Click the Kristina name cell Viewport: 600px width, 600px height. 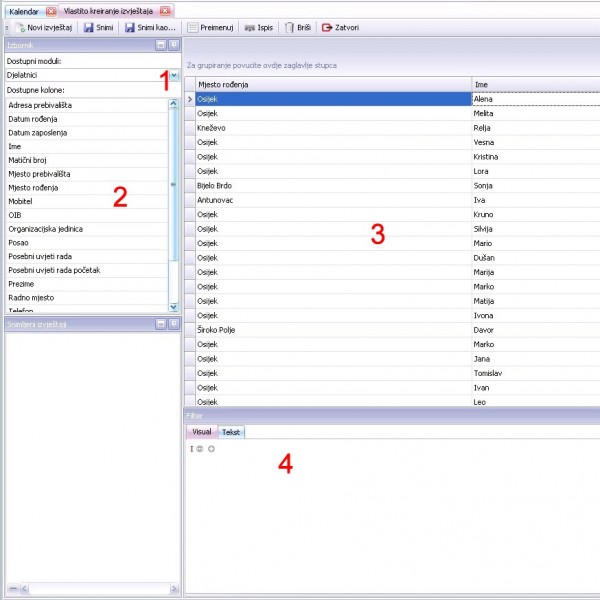point(536,157)
